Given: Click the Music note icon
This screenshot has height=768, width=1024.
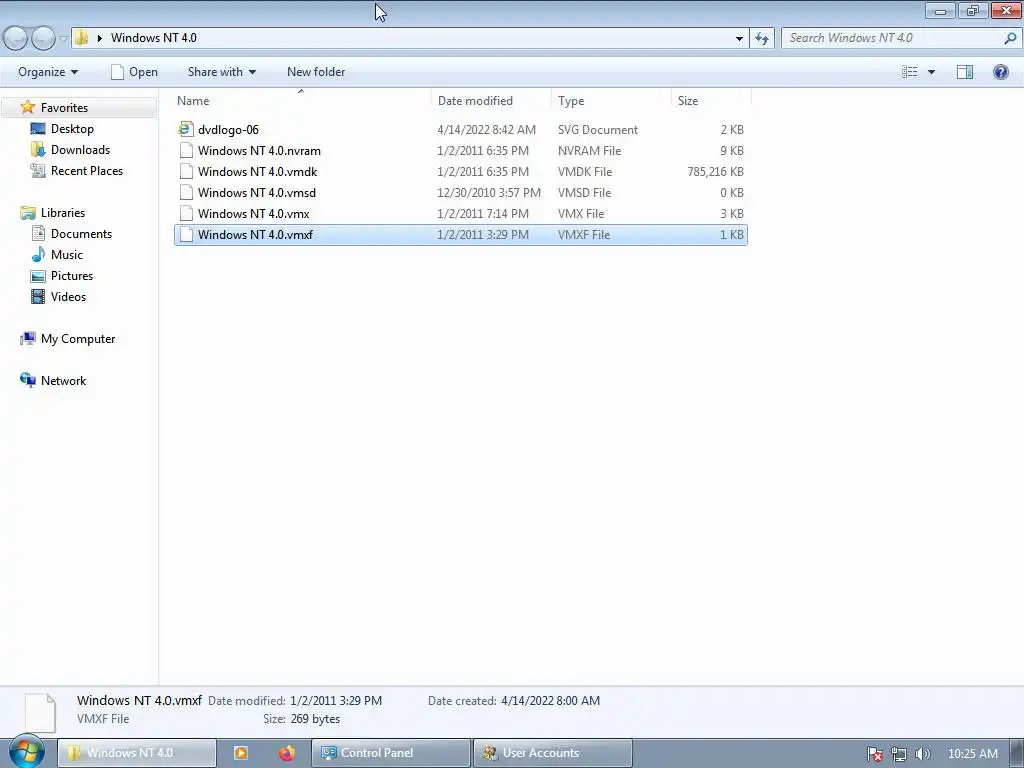Looking at the screenshot, I should [38, 254].
